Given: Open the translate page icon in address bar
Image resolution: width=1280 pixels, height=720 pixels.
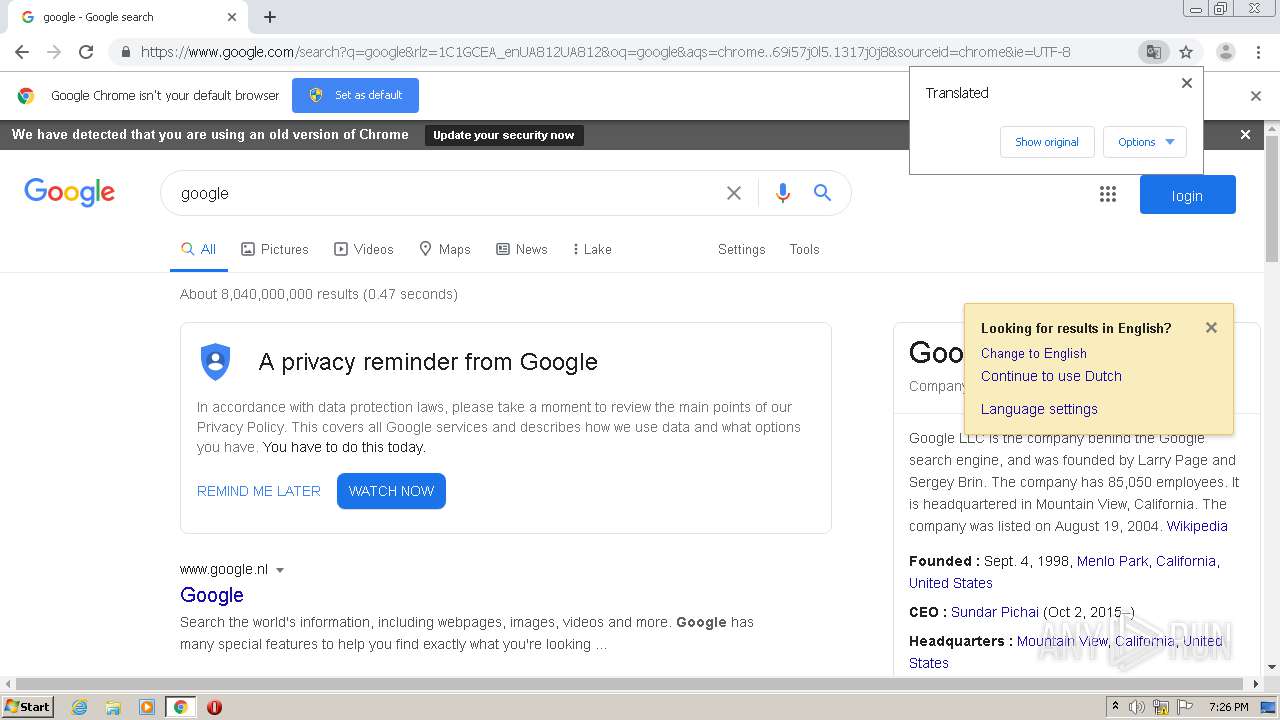Looking at the screenshot, I should 1153,52.
